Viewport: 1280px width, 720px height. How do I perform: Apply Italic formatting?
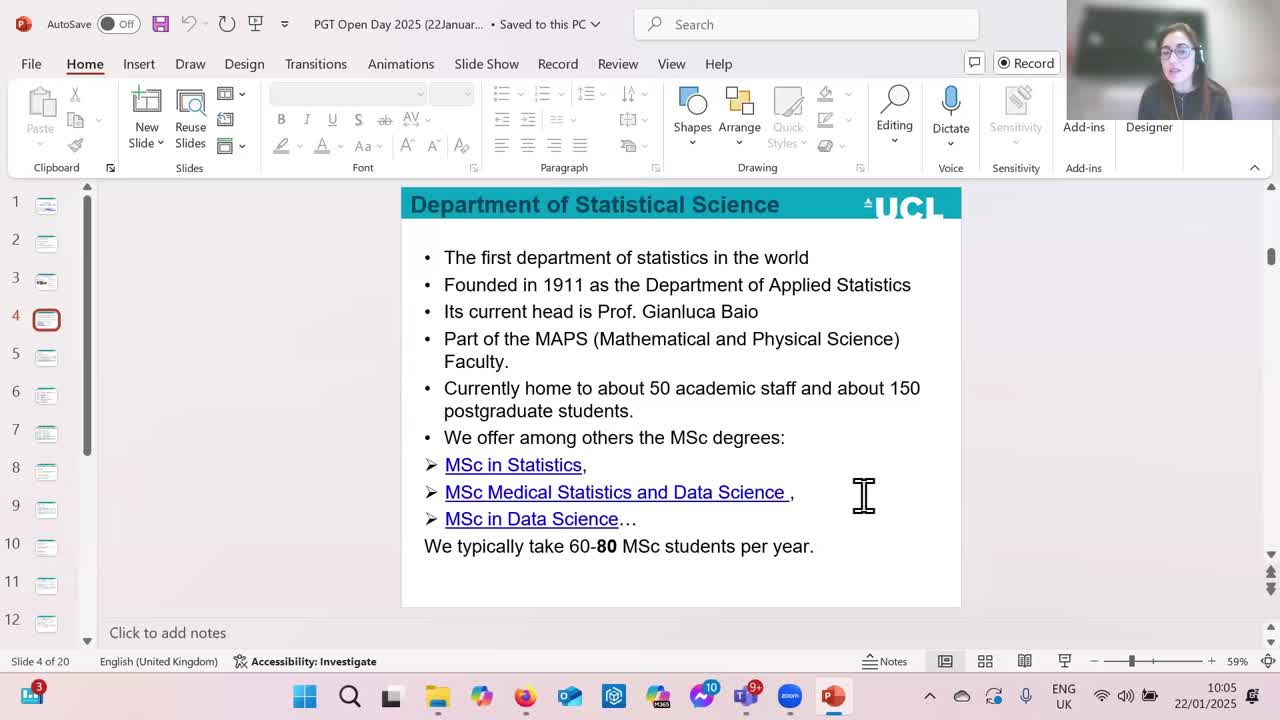[306, 119]
